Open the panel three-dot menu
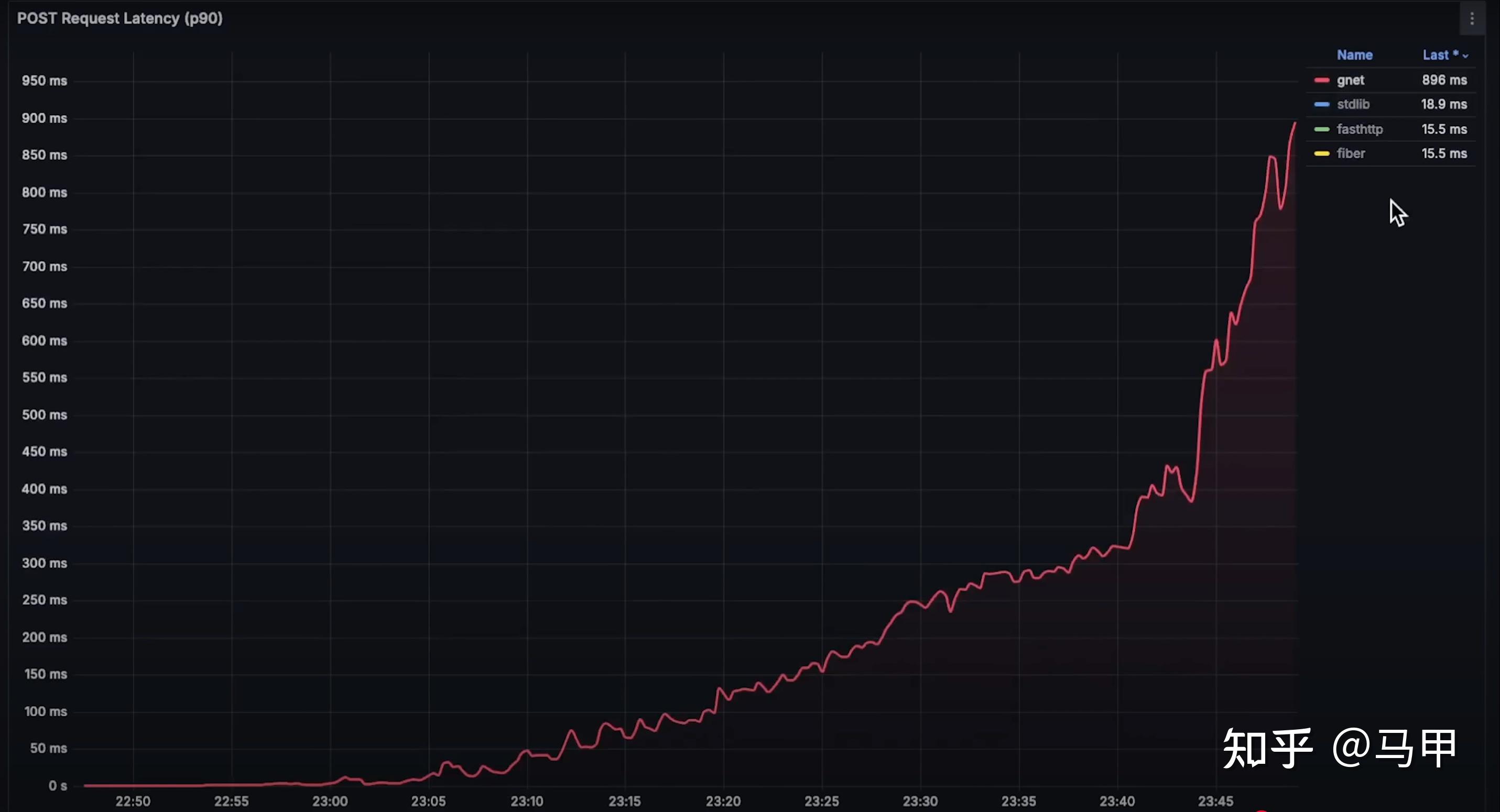 [1472, 19]
